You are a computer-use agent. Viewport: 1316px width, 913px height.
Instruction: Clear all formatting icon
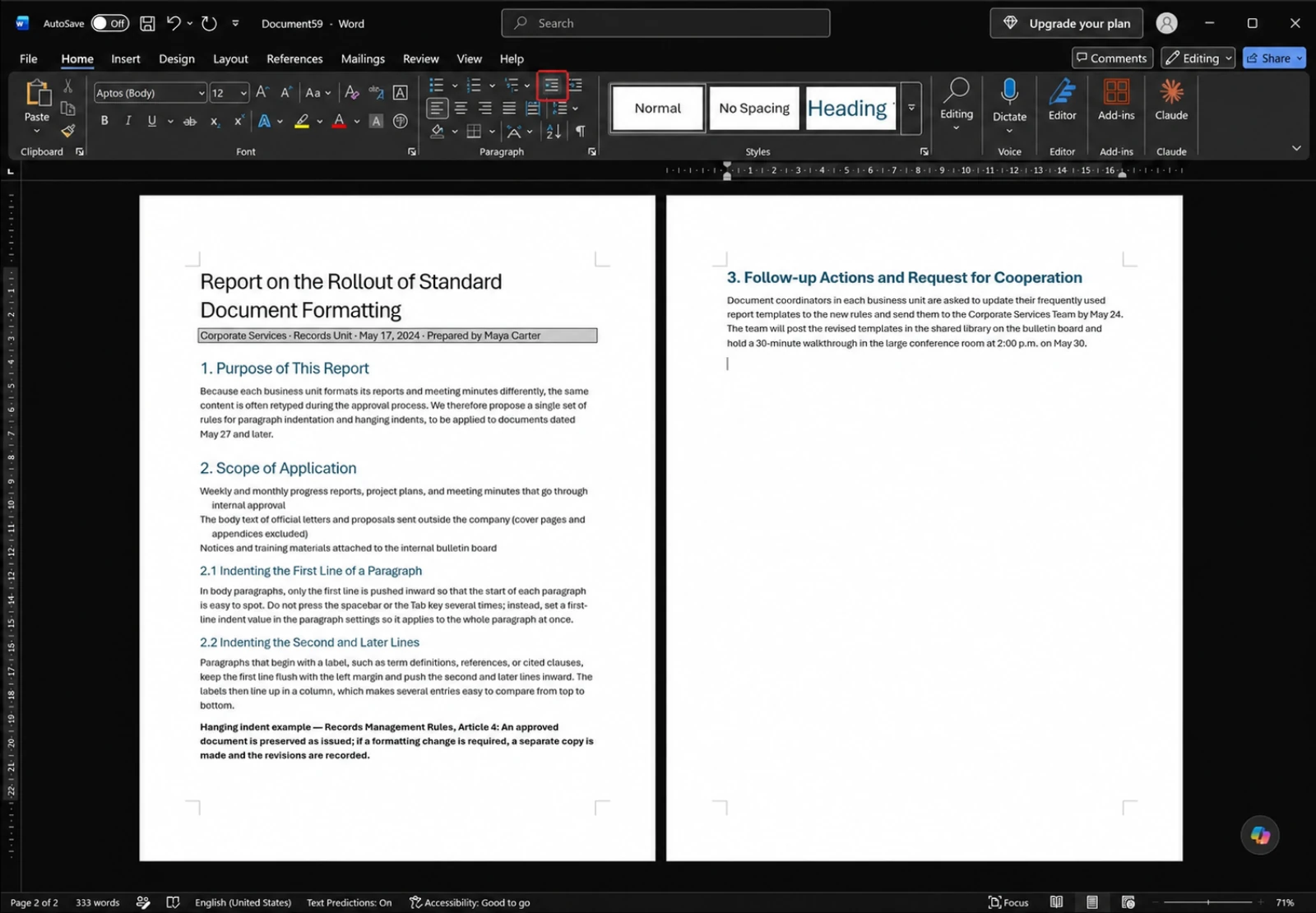[352, 93]
